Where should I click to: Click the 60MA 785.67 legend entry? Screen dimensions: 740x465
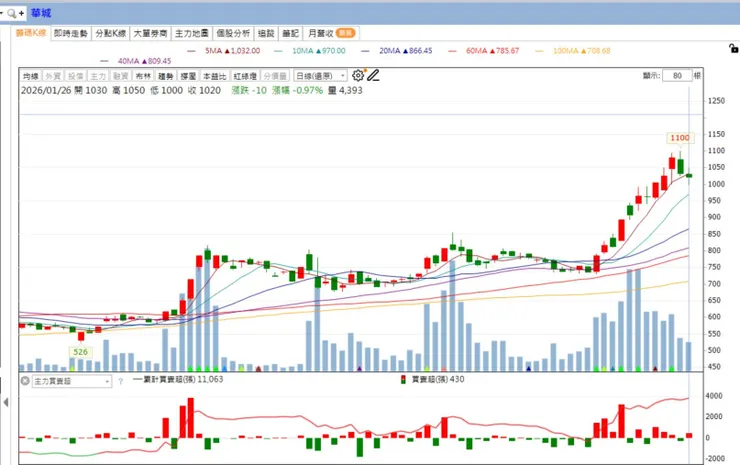pyautogui.click(x=483, y=51)
